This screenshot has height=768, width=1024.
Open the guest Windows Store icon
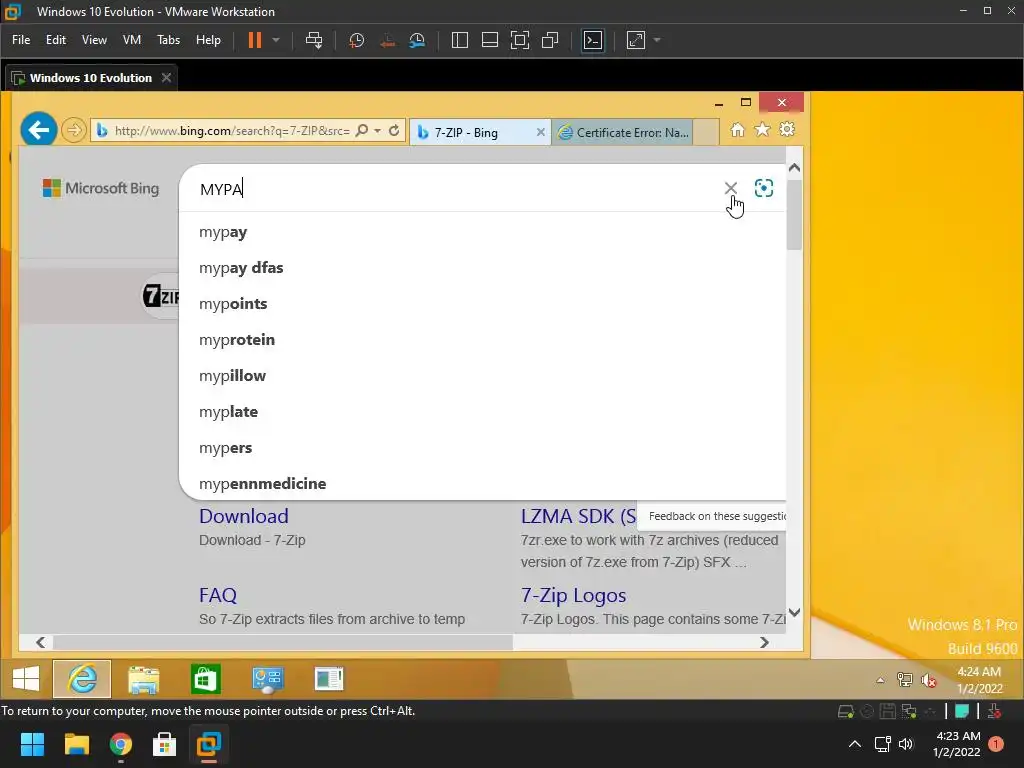pyautogui.click(x=206, y=679)
